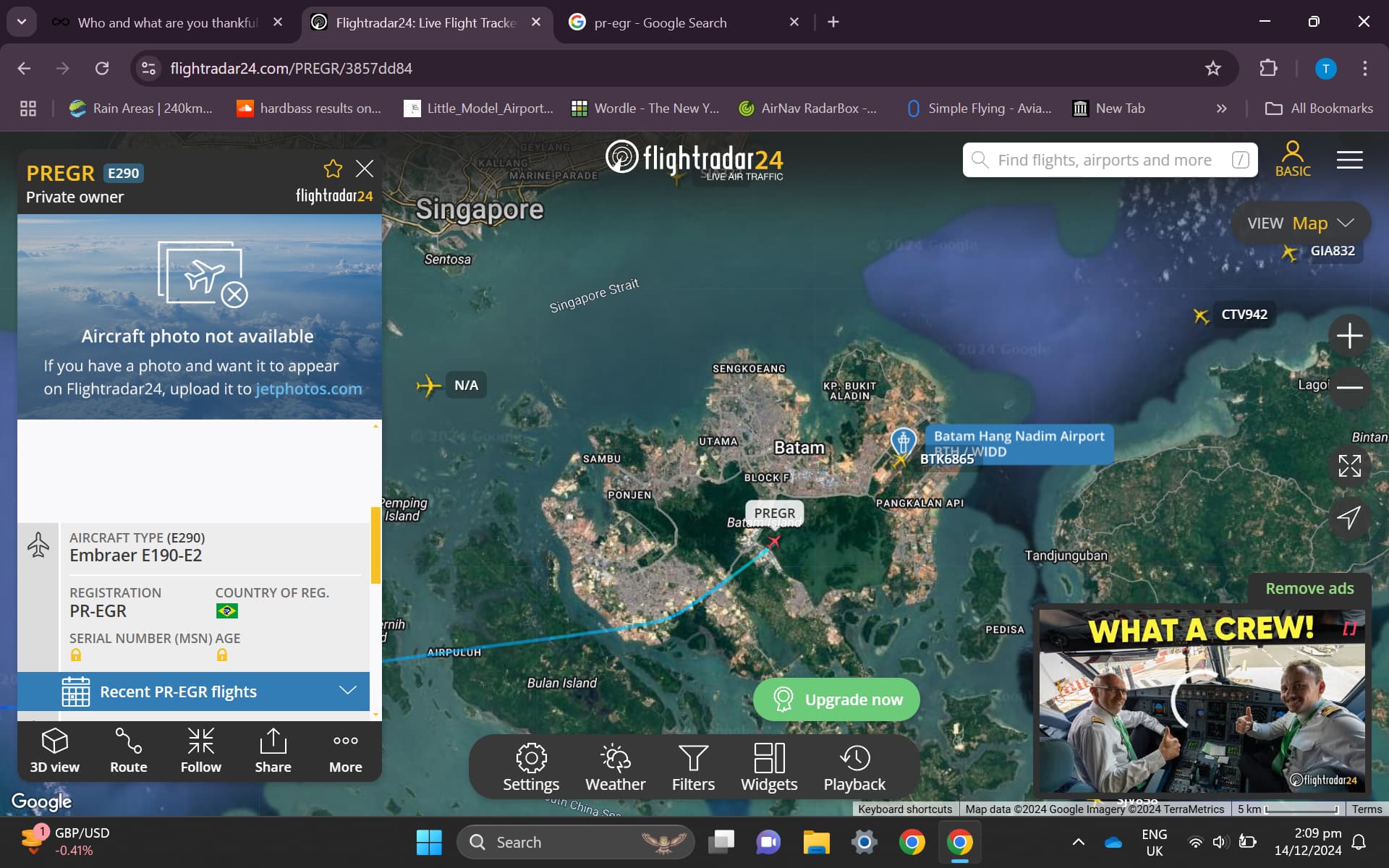The height and width of the screenshot is (868, 1389).
Task: Open the Widgets panel
Action: click(x=769, y=767)
